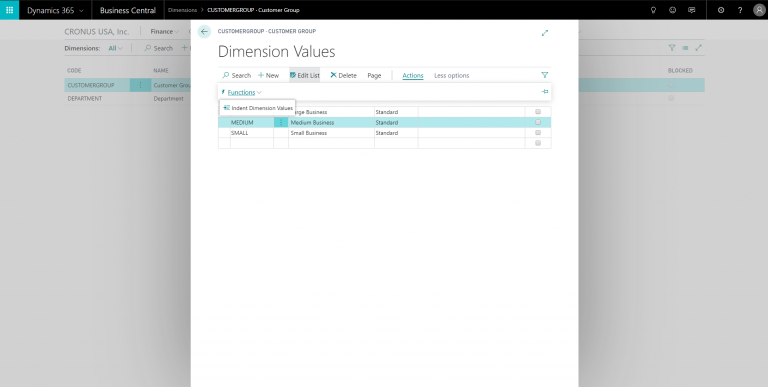Pin the Functions action bar
This screenshot has width=768, height=387.
point(545,92)
